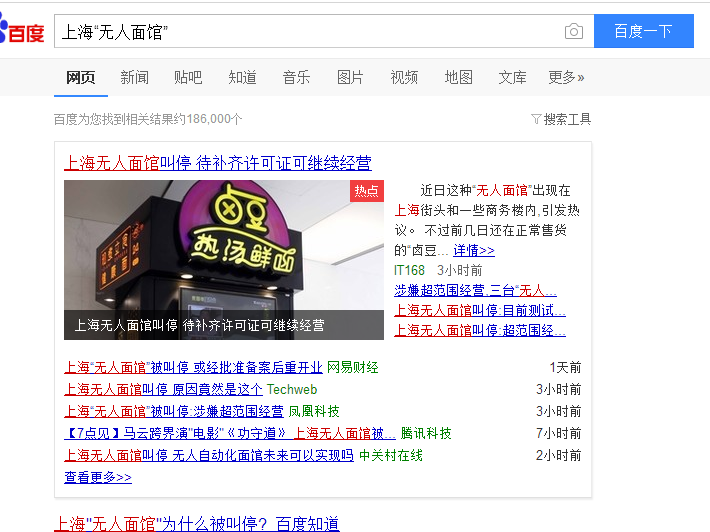Viewport: 710px width, 532px height.
Task: Expand results with 查看更多>>
Action: 98,477
